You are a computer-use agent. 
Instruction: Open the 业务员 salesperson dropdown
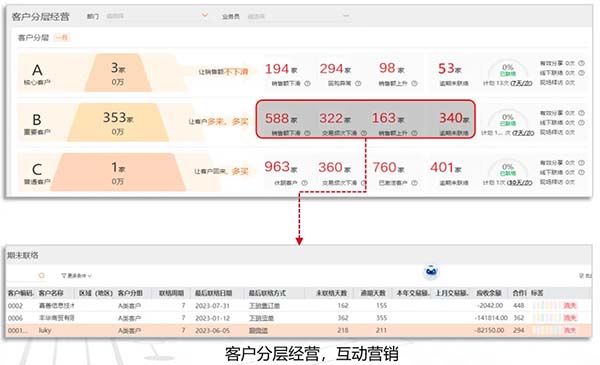pyautogui.click(x=298, y=16)
